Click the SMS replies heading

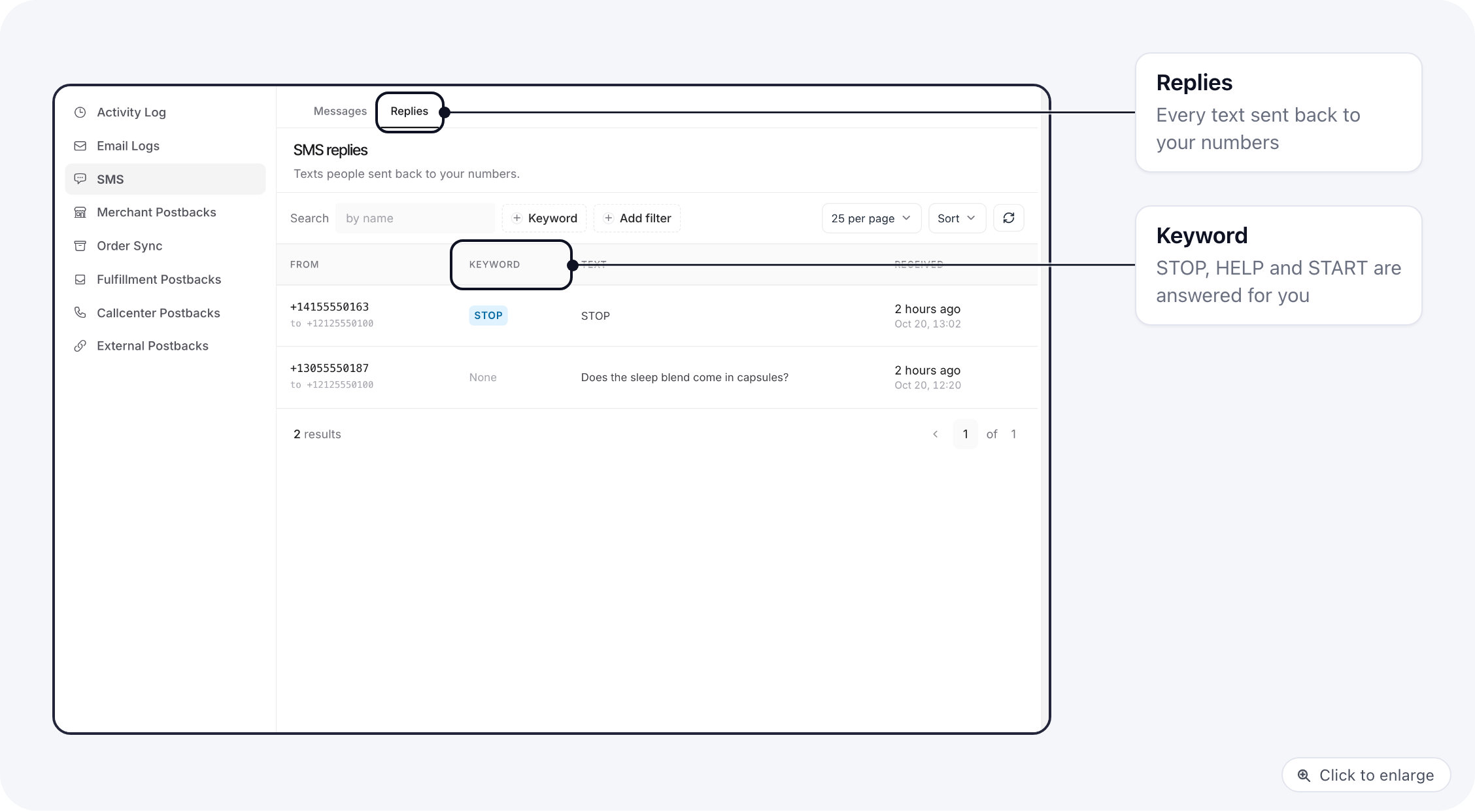tap(330, 150)
